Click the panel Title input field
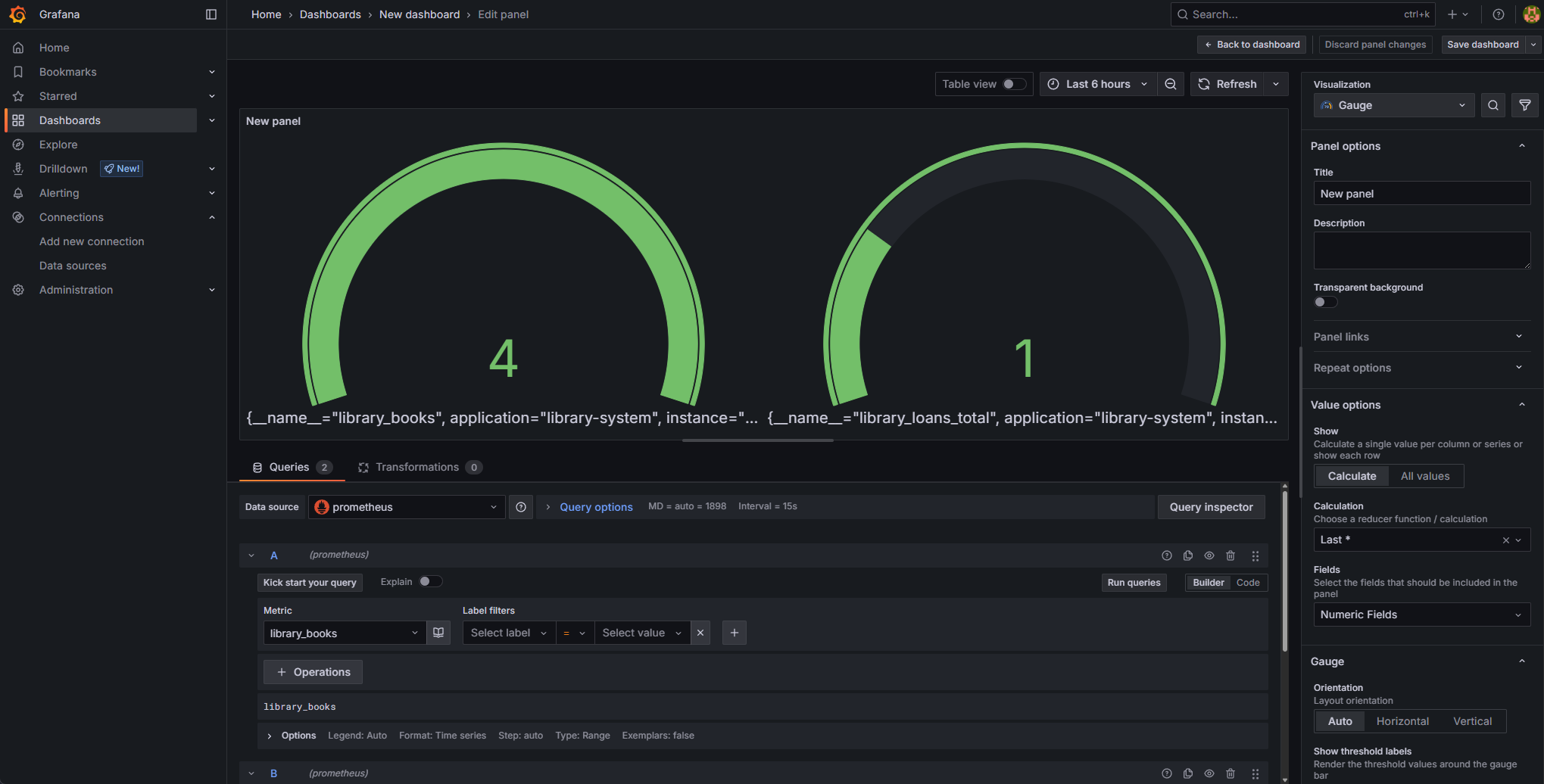This screenshot has width=1544, height=784. pos(1421,194)
